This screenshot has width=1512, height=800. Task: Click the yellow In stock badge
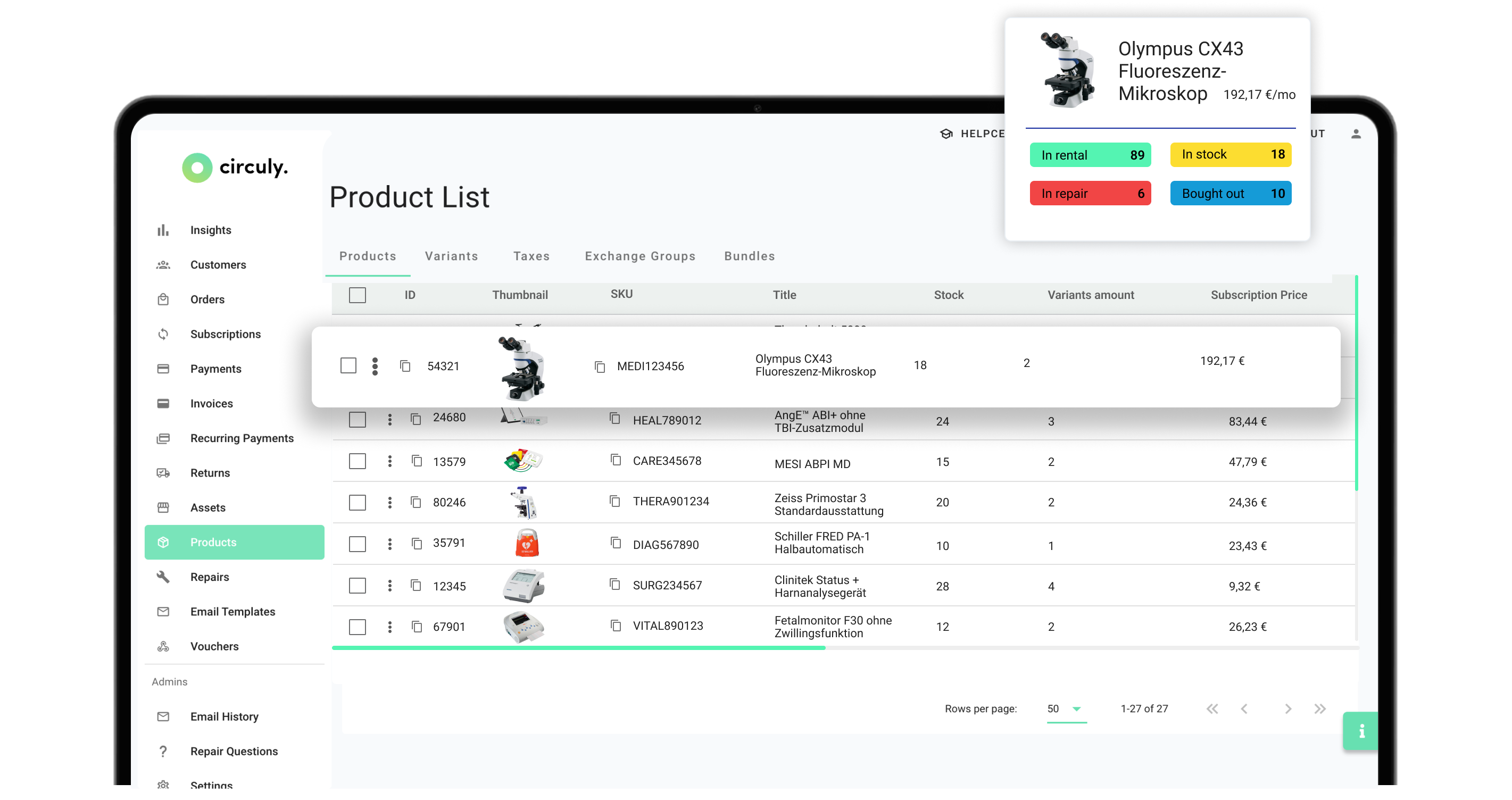coord(1230,154)
